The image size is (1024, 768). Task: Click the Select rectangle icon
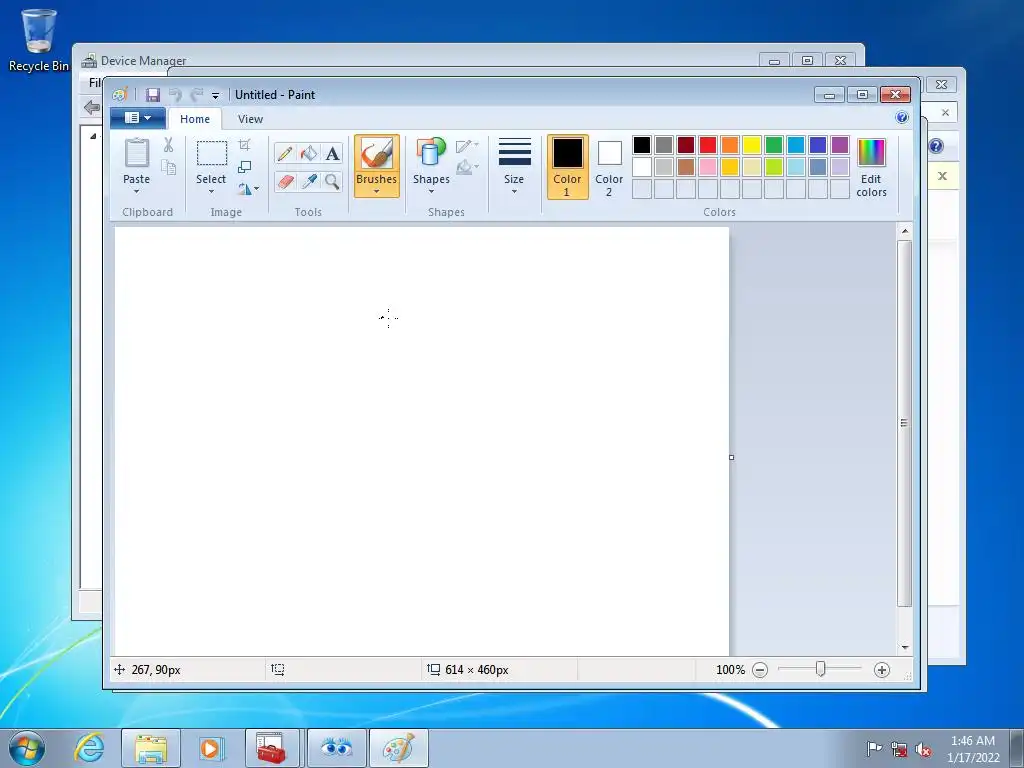[212, 153]
